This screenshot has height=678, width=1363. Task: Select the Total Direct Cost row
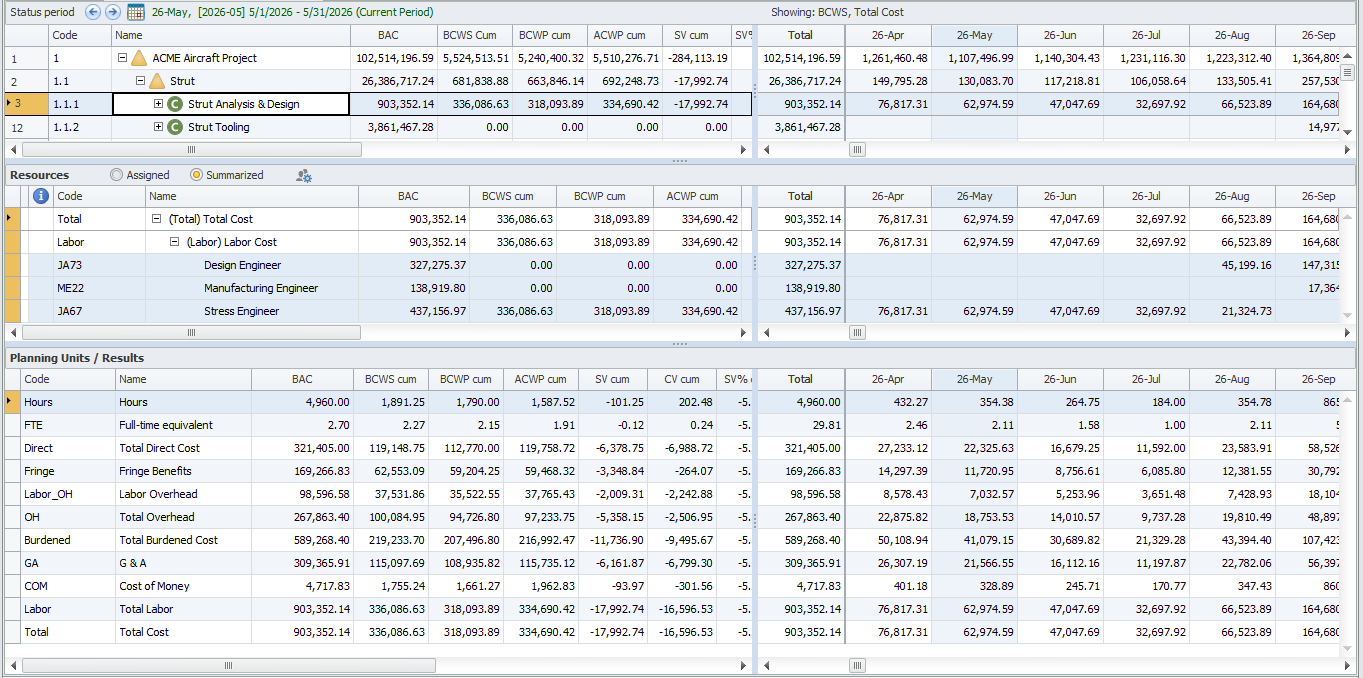click(378, 448)
